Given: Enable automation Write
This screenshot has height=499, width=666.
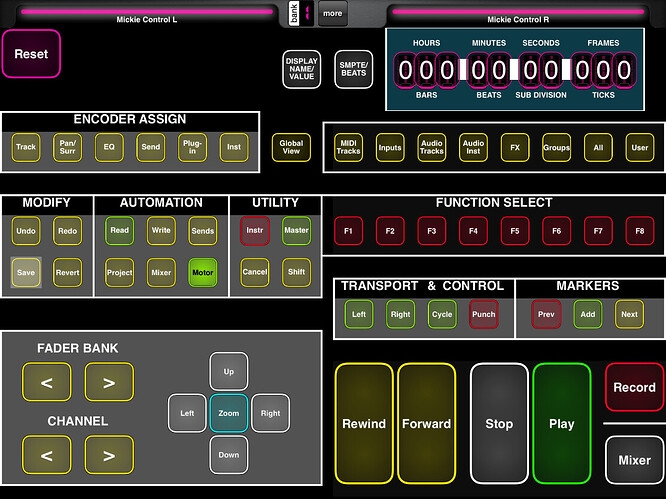Looking at the screenshot, I should click(x=161, y=231).
